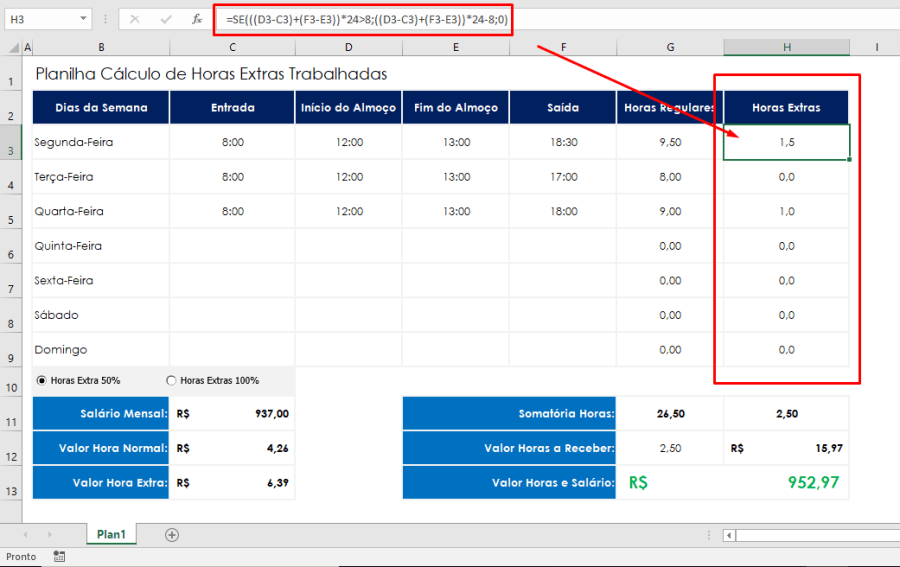Click the 'Sábado' cell
The width and height of the screenshot is (900, 567).
(101, 314)
